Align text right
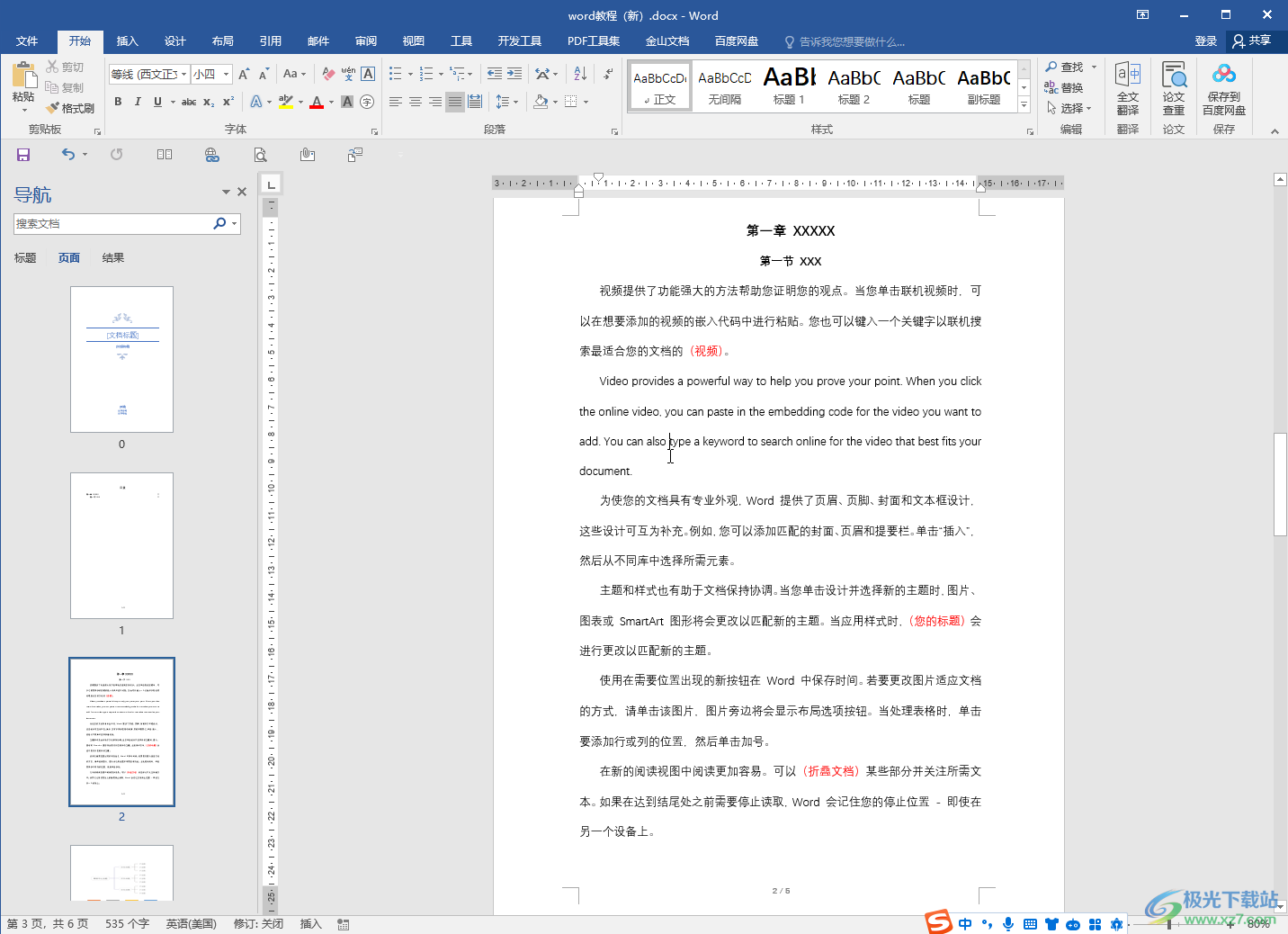The height and width of the screenshot is (934, 1288). 435,102
